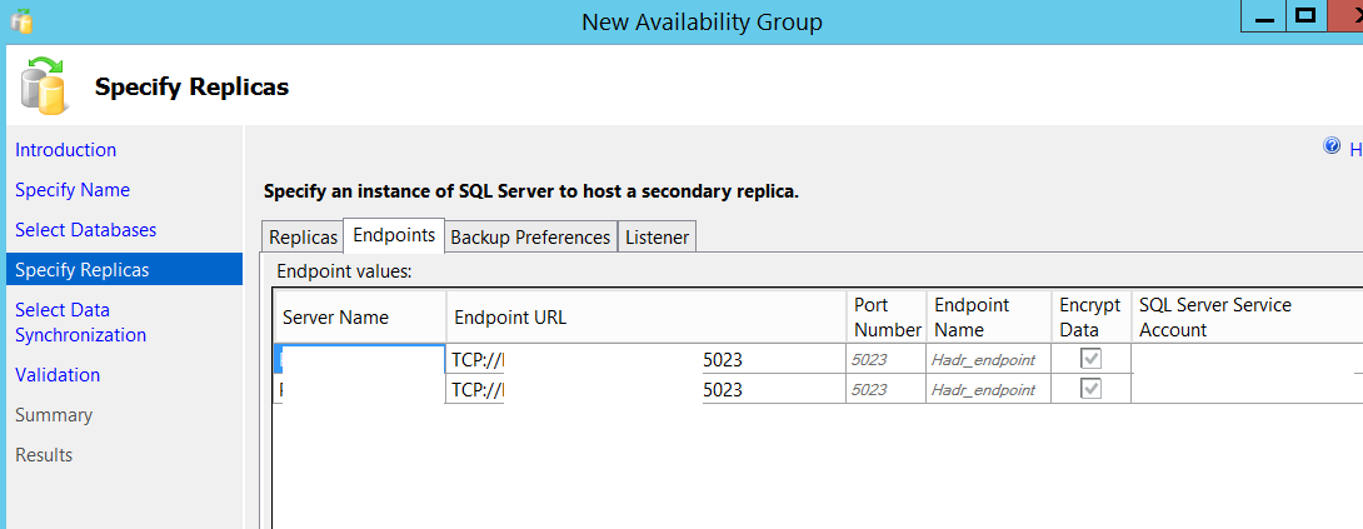Select the Endpoints tab
The image size is (1363, 529).
394,235
